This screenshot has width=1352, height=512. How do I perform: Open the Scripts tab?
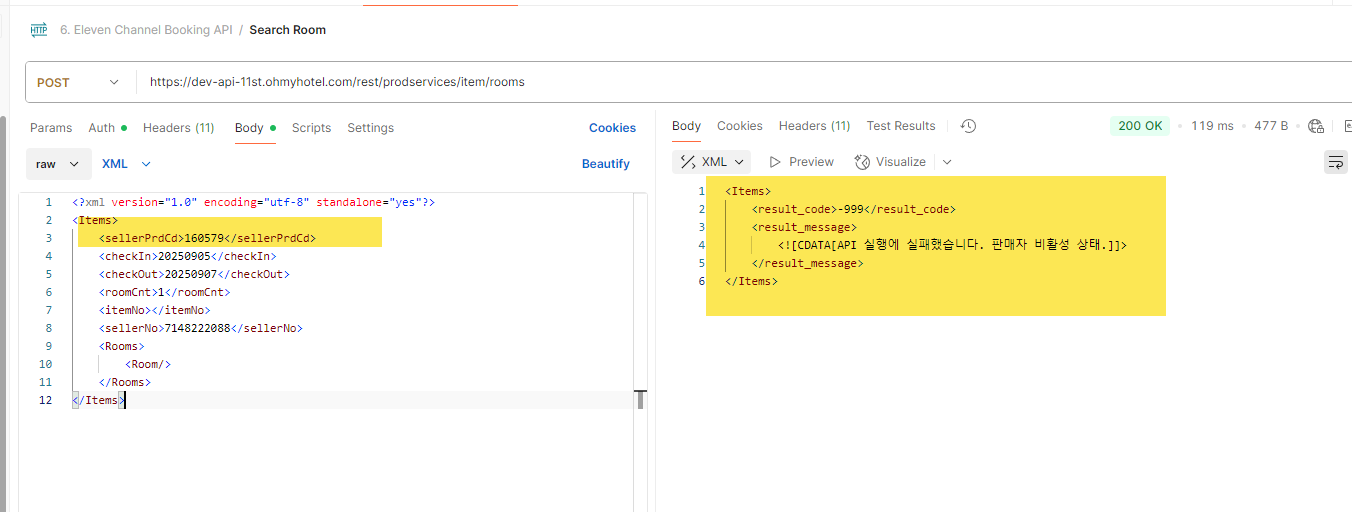pyautogui.click(x=311, y=128)
